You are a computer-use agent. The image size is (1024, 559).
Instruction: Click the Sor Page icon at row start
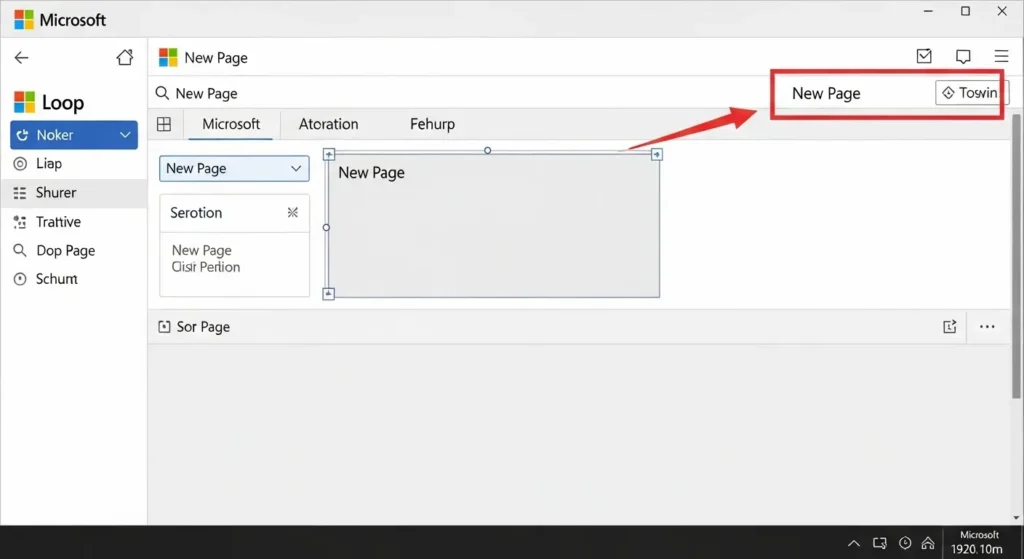pyautogui.click(x=164, y=327)
